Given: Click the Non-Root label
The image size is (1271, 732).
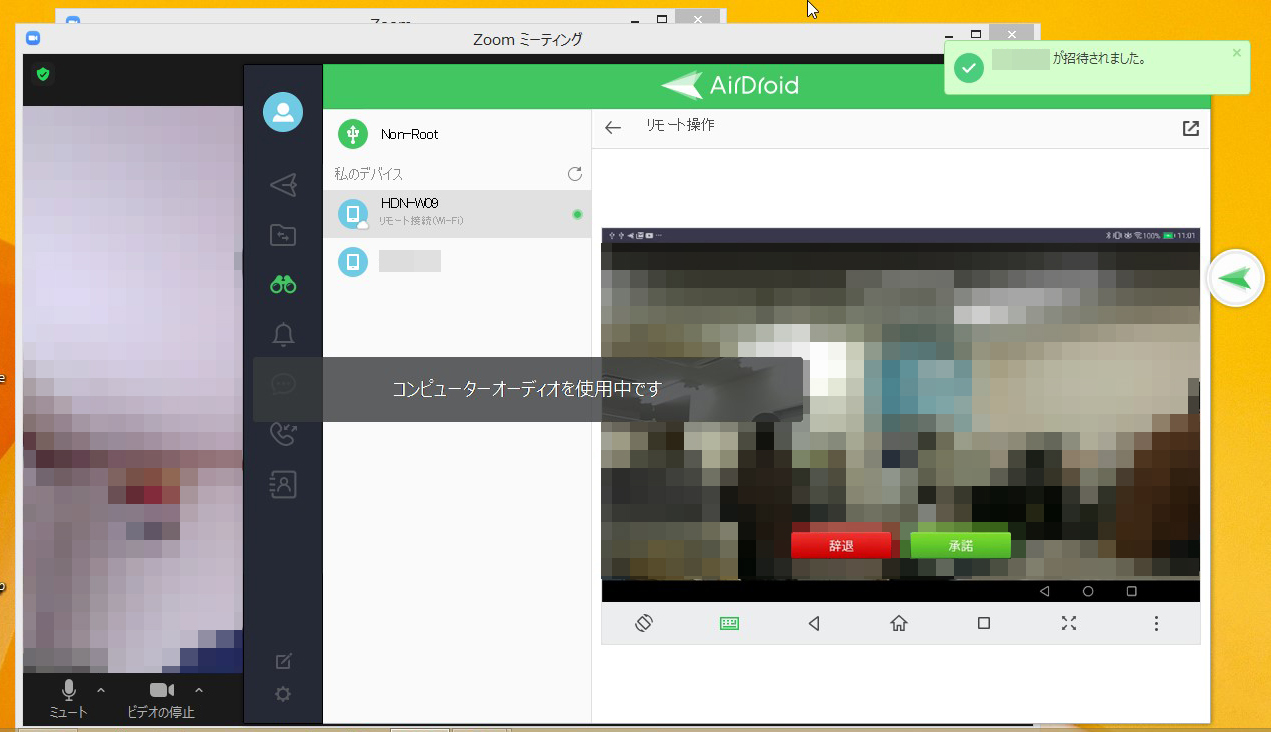Looking at the screenshot, I should tap(409, 134).
